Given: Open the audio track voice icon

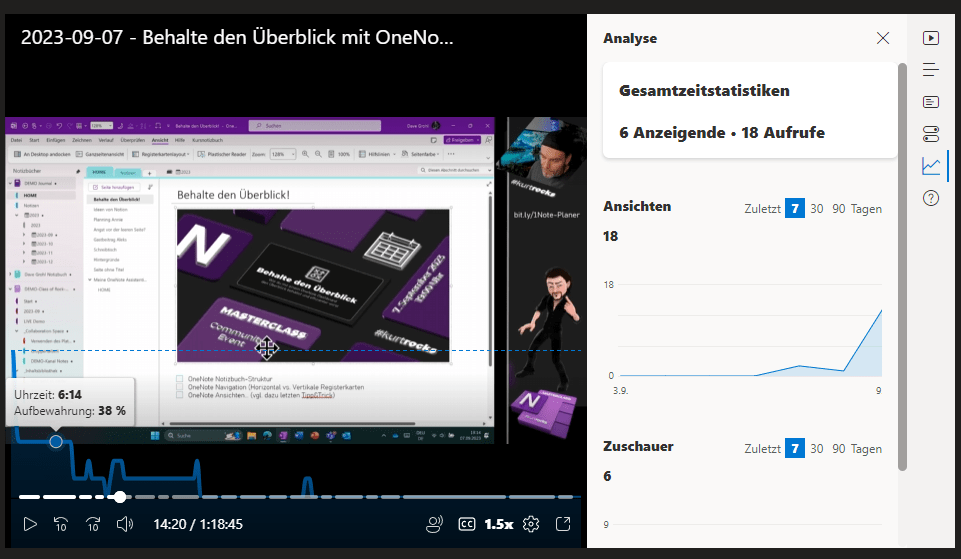Looking at the screenshot, I should tap(435, 524).
